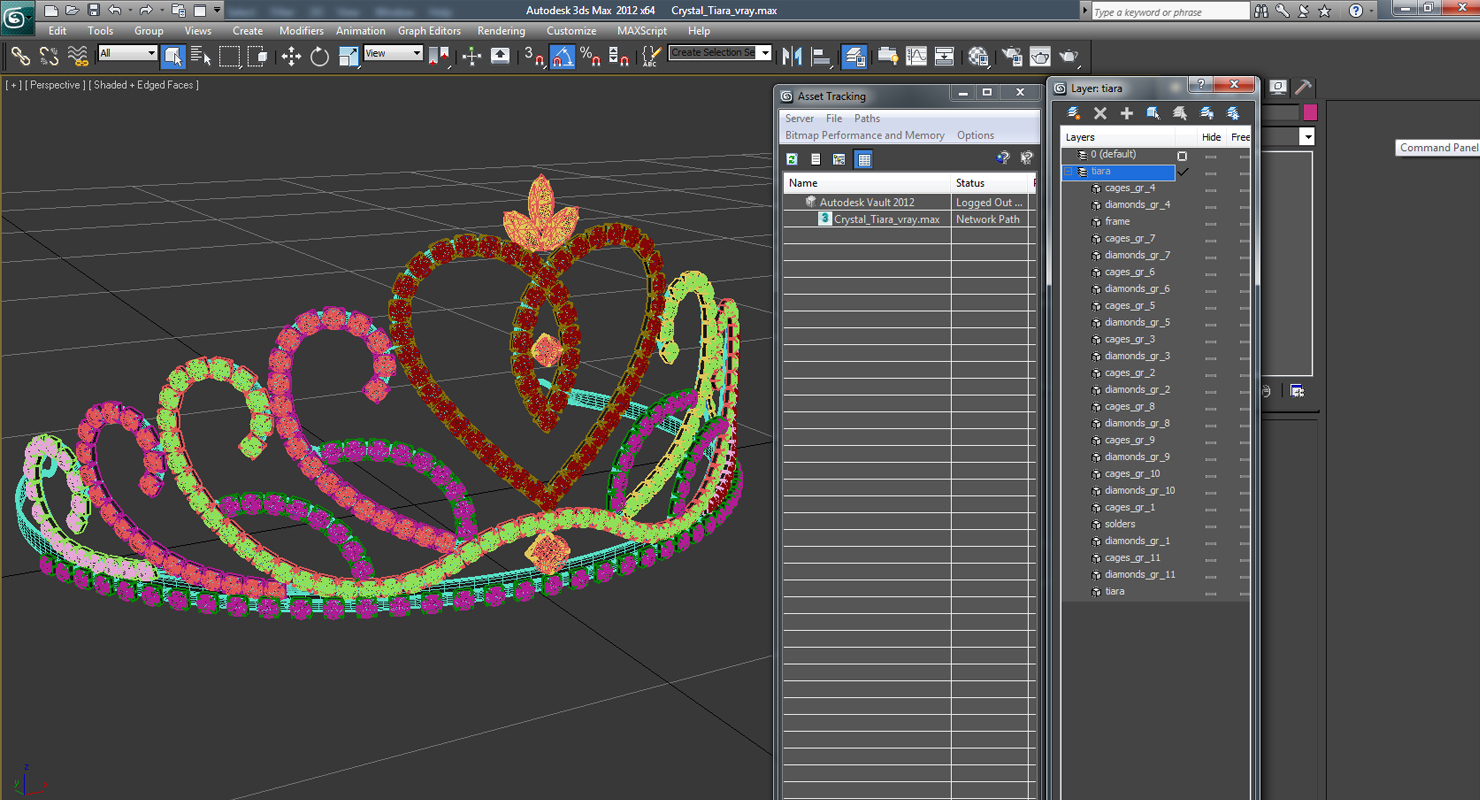The image size is (1480, 800).
Task: Toggle Hide for the frame object
Action: [1211, 222]
